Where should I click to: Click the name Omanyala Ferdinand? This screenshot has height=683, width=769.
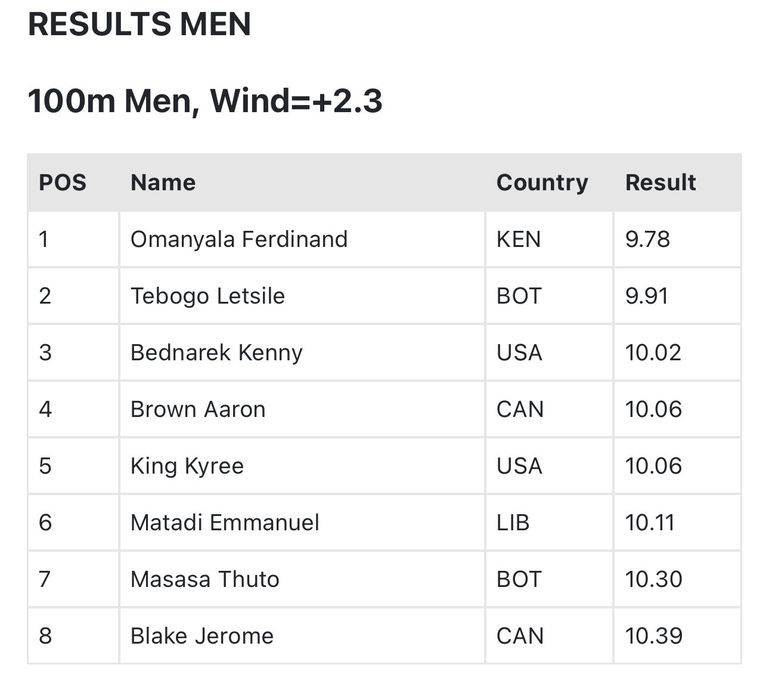point(239,239)
